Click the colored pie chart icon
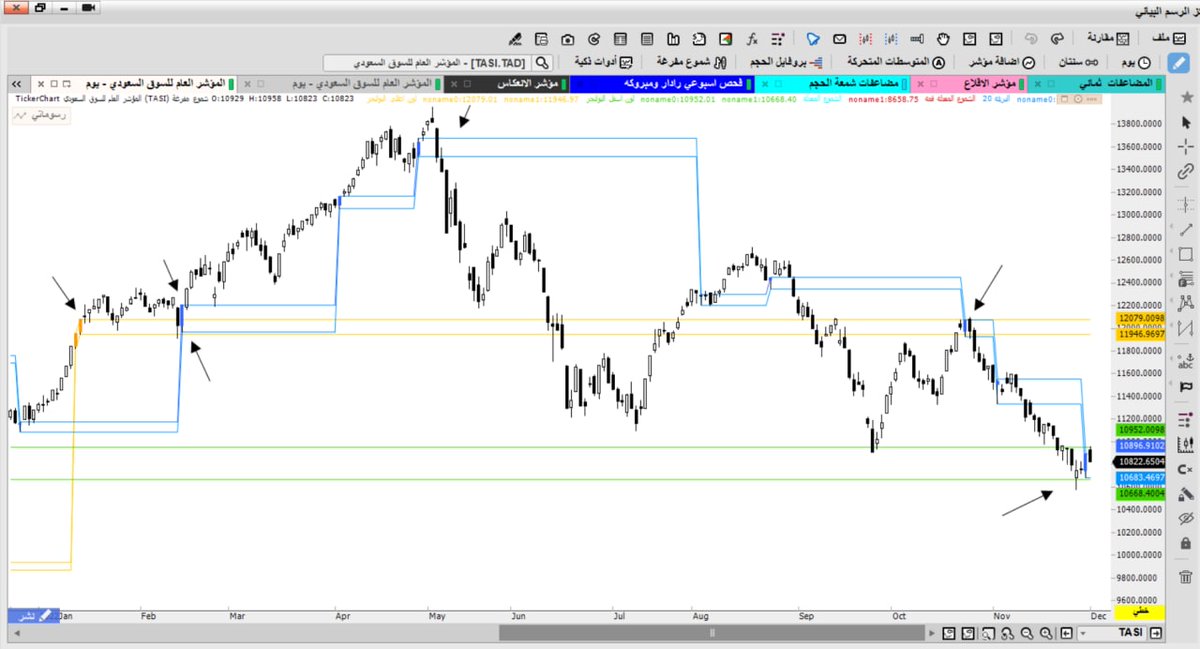Screen dimensions: 1200x649 (724, 39)
